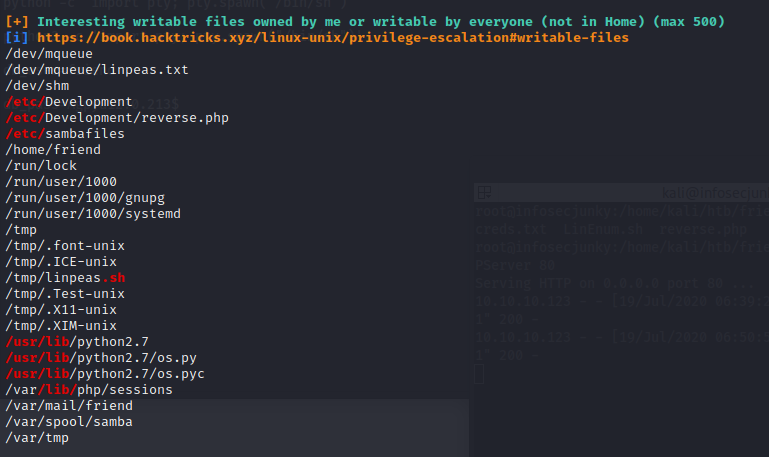Click the /tmp/linpeas.sh entry
The height and width of the screenshot is (457, 769).
[65, 278]
